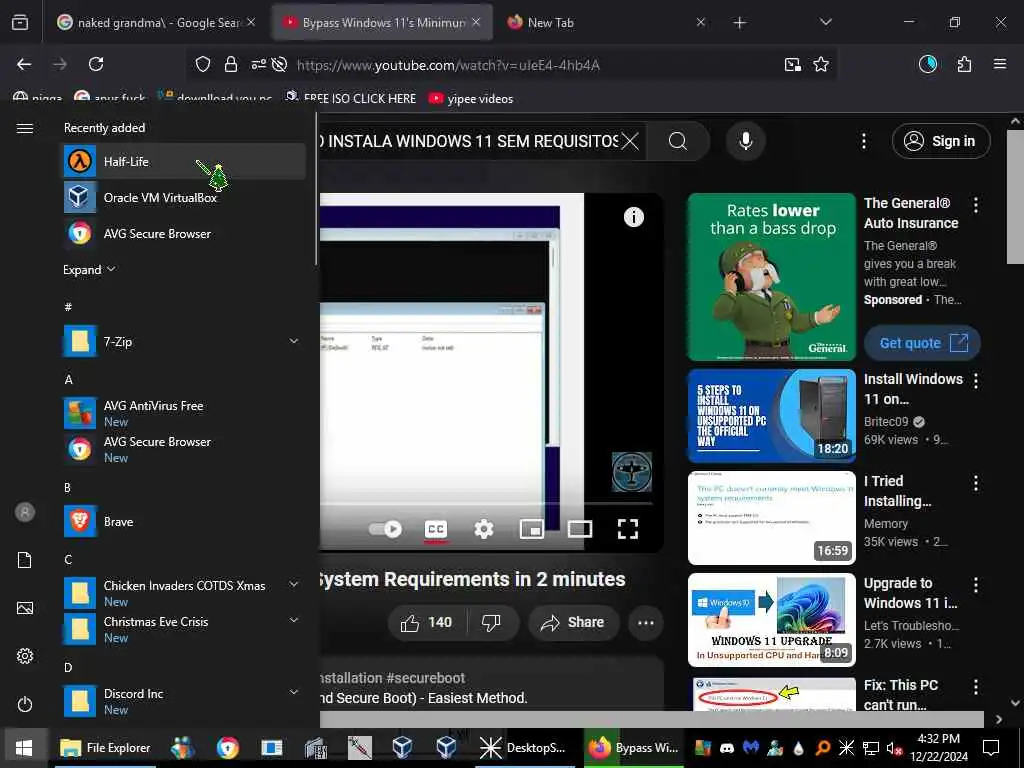Image resolution: width=1024 pixels, height=768 pixels.
Task: Click the Windows Start button
Action: 24,748
